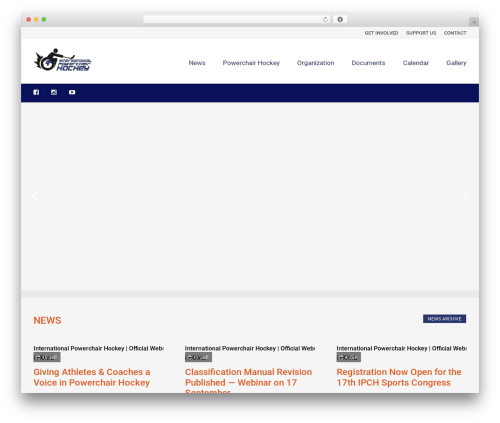The width and height of the screenshot is (500, 423).
Task: Open the Instagram social icon
Action: 54,92
